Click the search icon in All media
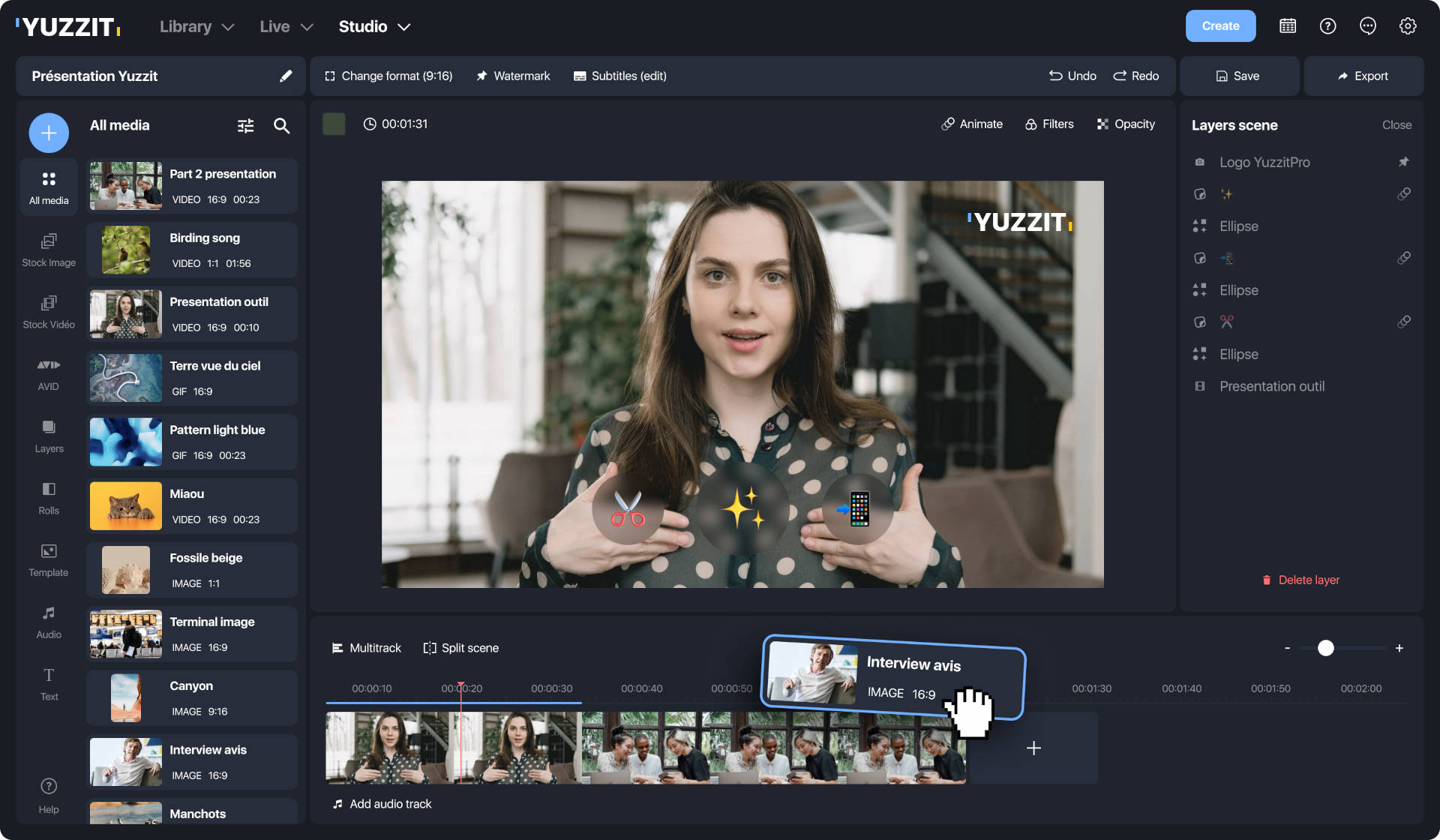 pos(281,126)
